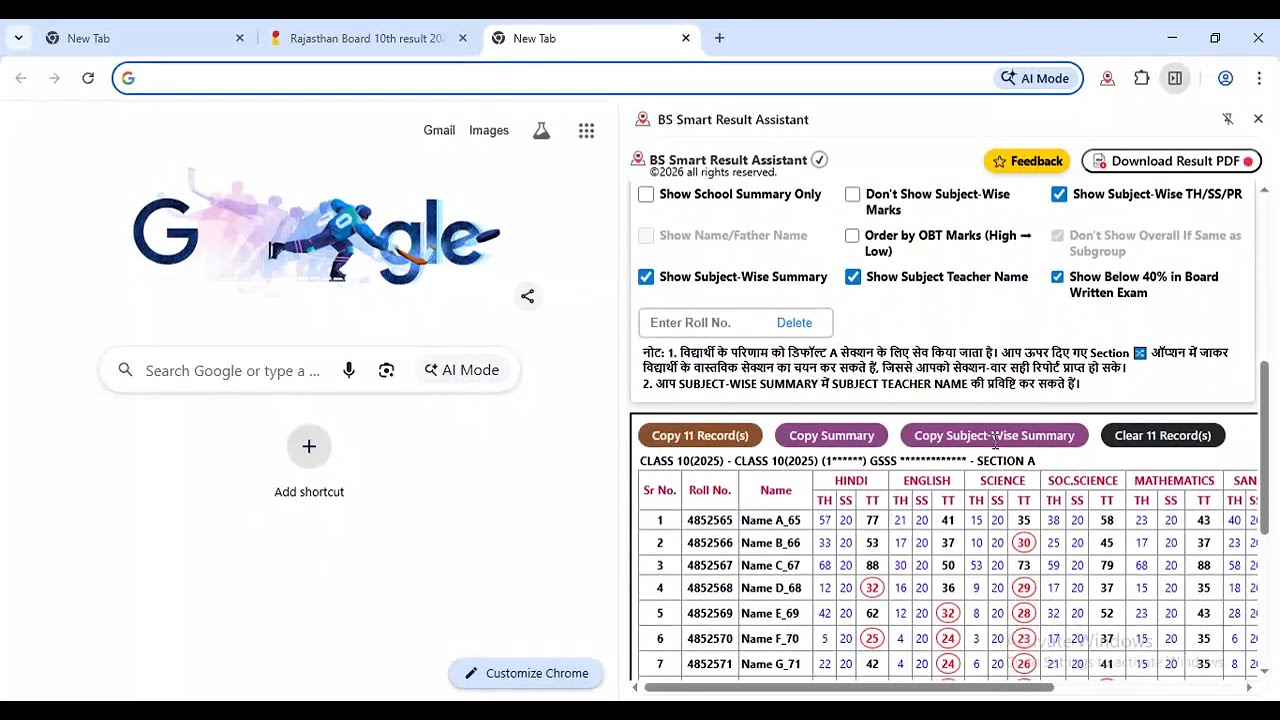The image size is (1280, 720).
Task: Click the MATHEMATICS column header
Action: [x=1174, y=481]
